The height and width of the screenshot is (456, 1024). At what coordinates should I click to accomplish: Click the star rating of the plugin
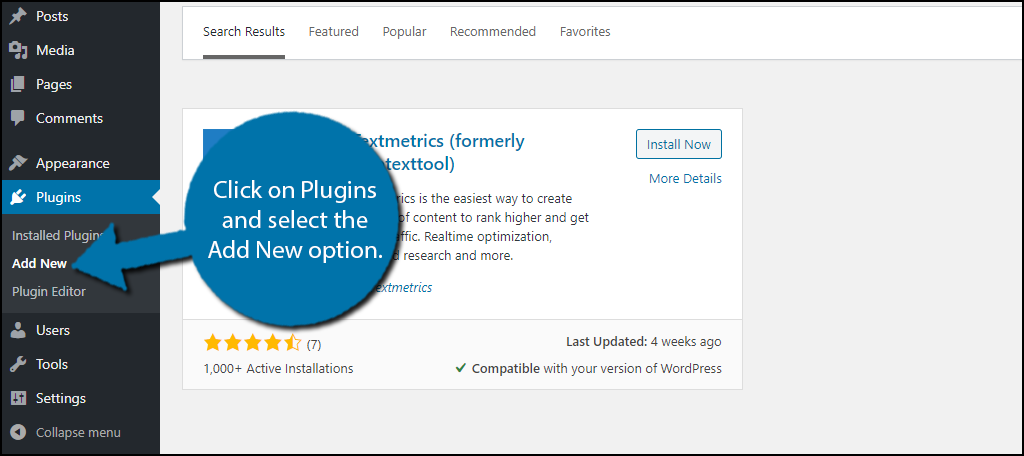pos(252,343)
